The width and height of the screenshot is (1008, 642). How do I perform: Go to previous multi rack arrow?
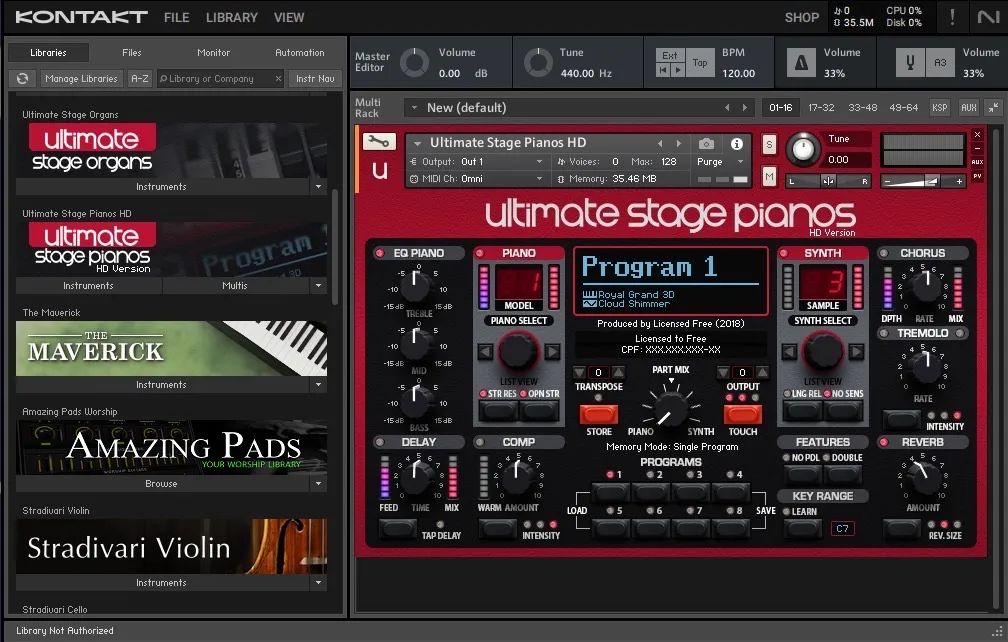click(x=727, y=107)
